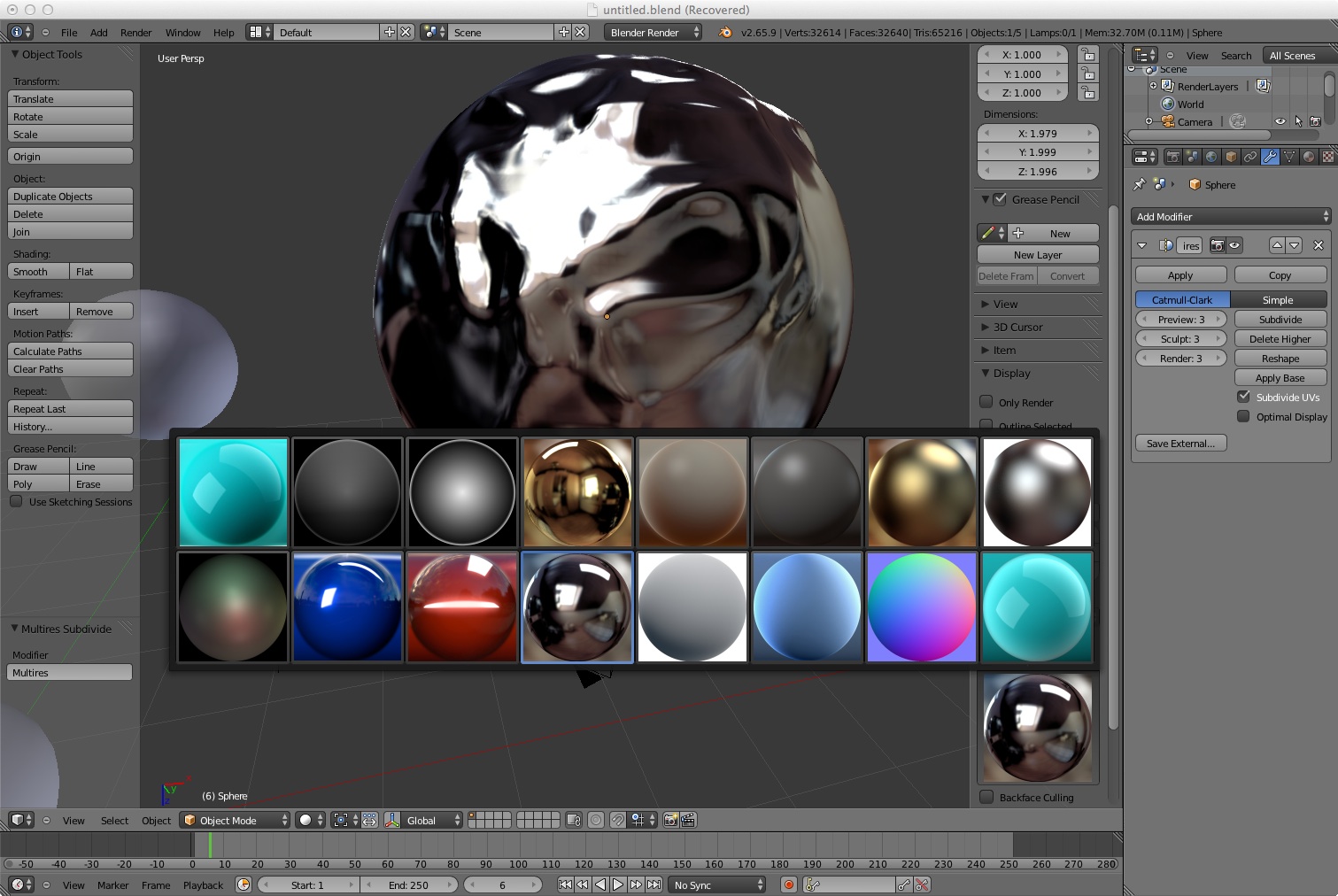
Task: Click the Render camera properties icon
Action: coord(1172,157)
